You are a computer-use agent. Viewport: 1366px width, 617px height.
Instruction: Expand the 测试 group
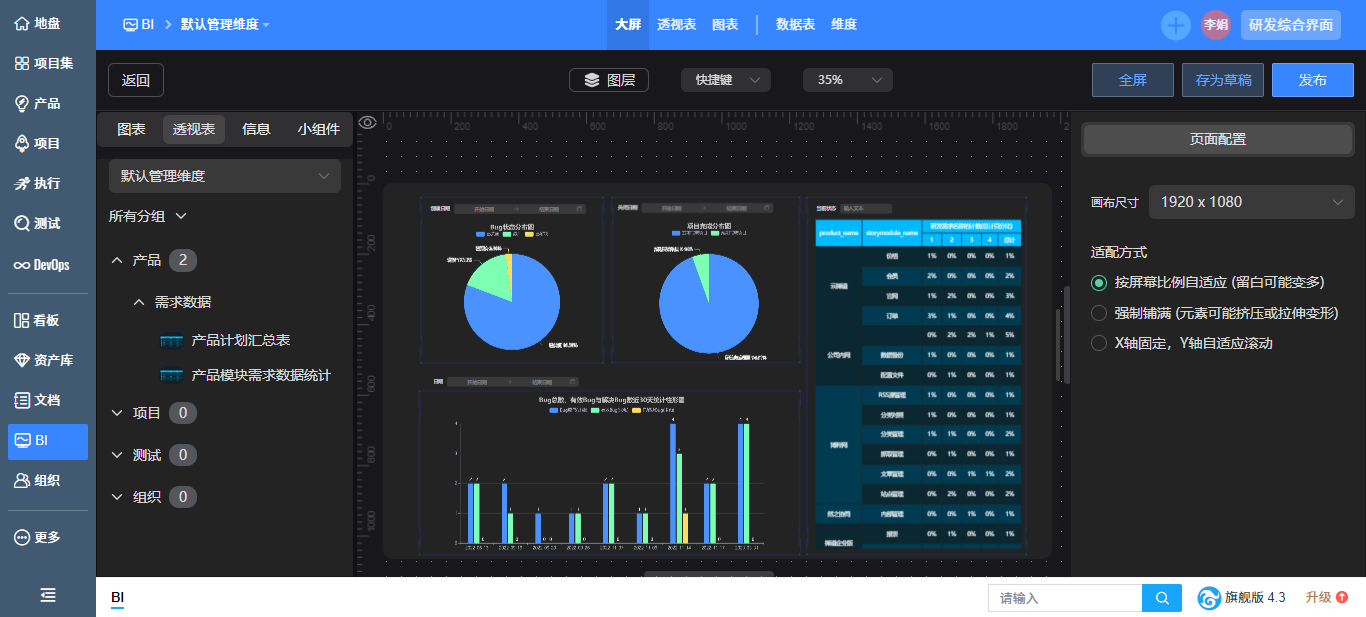tap(117, 455)
